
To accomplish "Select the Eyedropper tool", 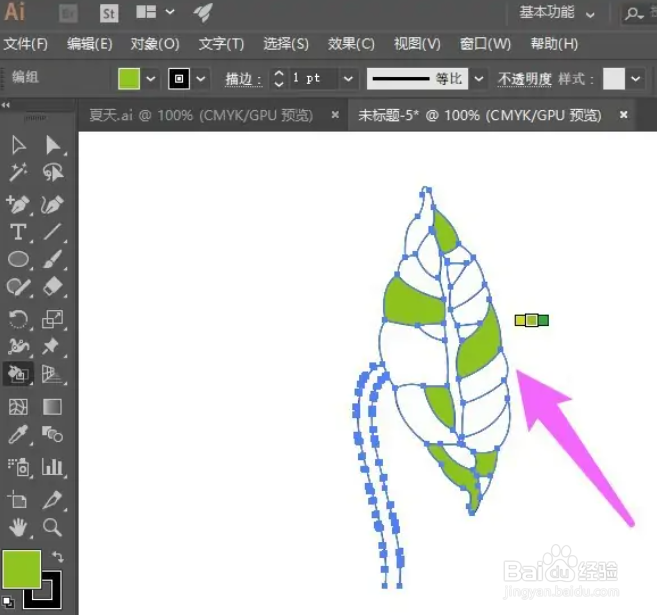I will [18, 434].
